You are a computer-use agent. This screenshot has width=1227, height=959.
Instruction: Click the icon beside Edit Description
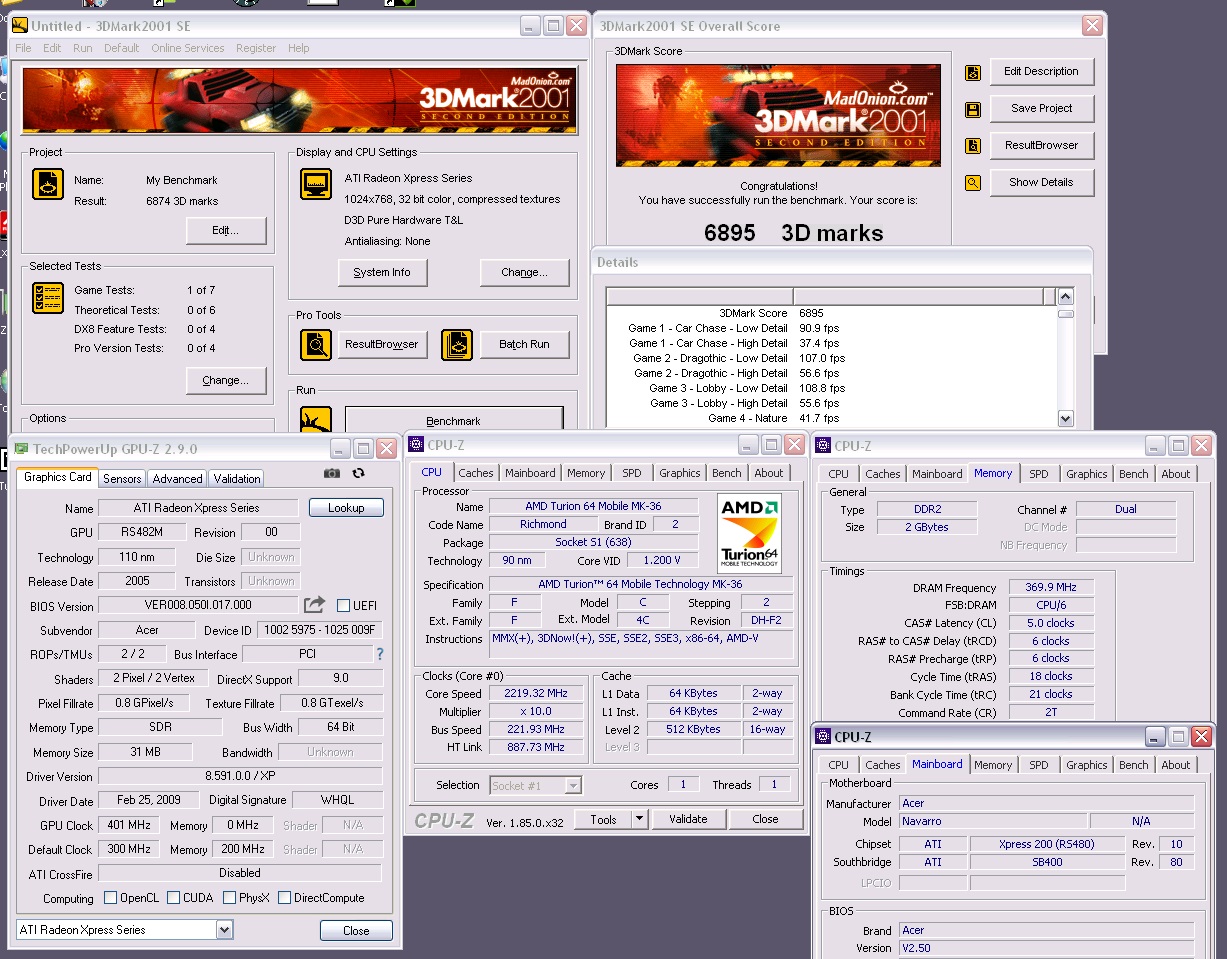(x=972, y=72)
